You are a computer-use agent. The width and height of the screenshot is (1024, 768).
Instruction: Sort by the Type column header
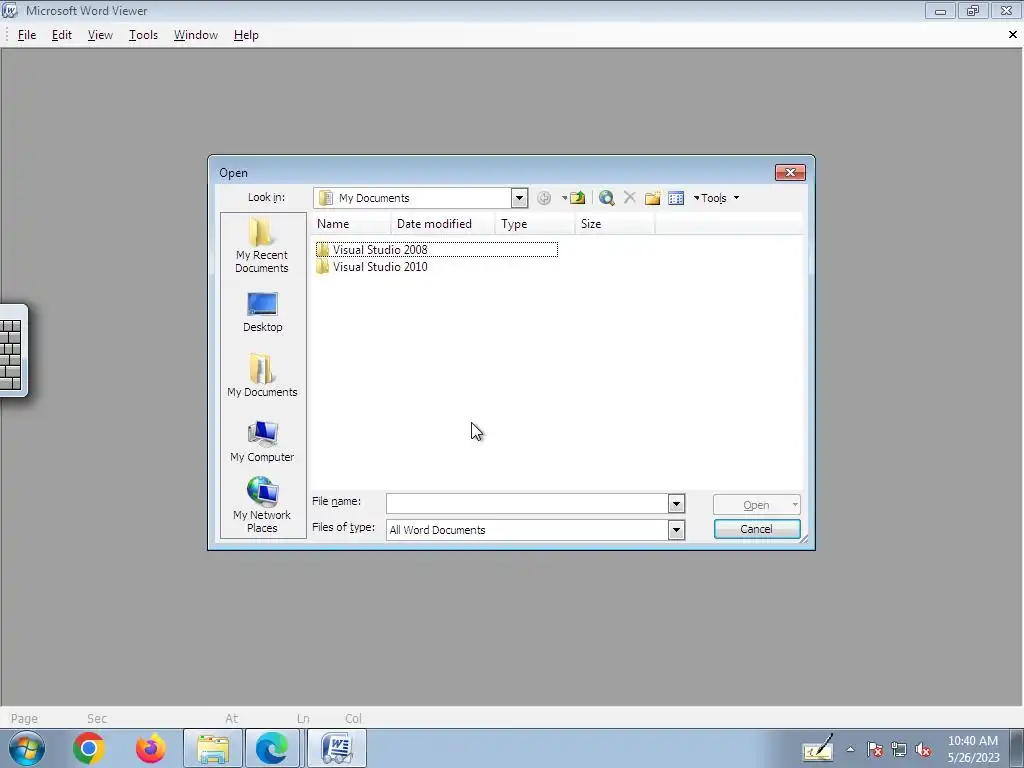click(x=535, y=223)
